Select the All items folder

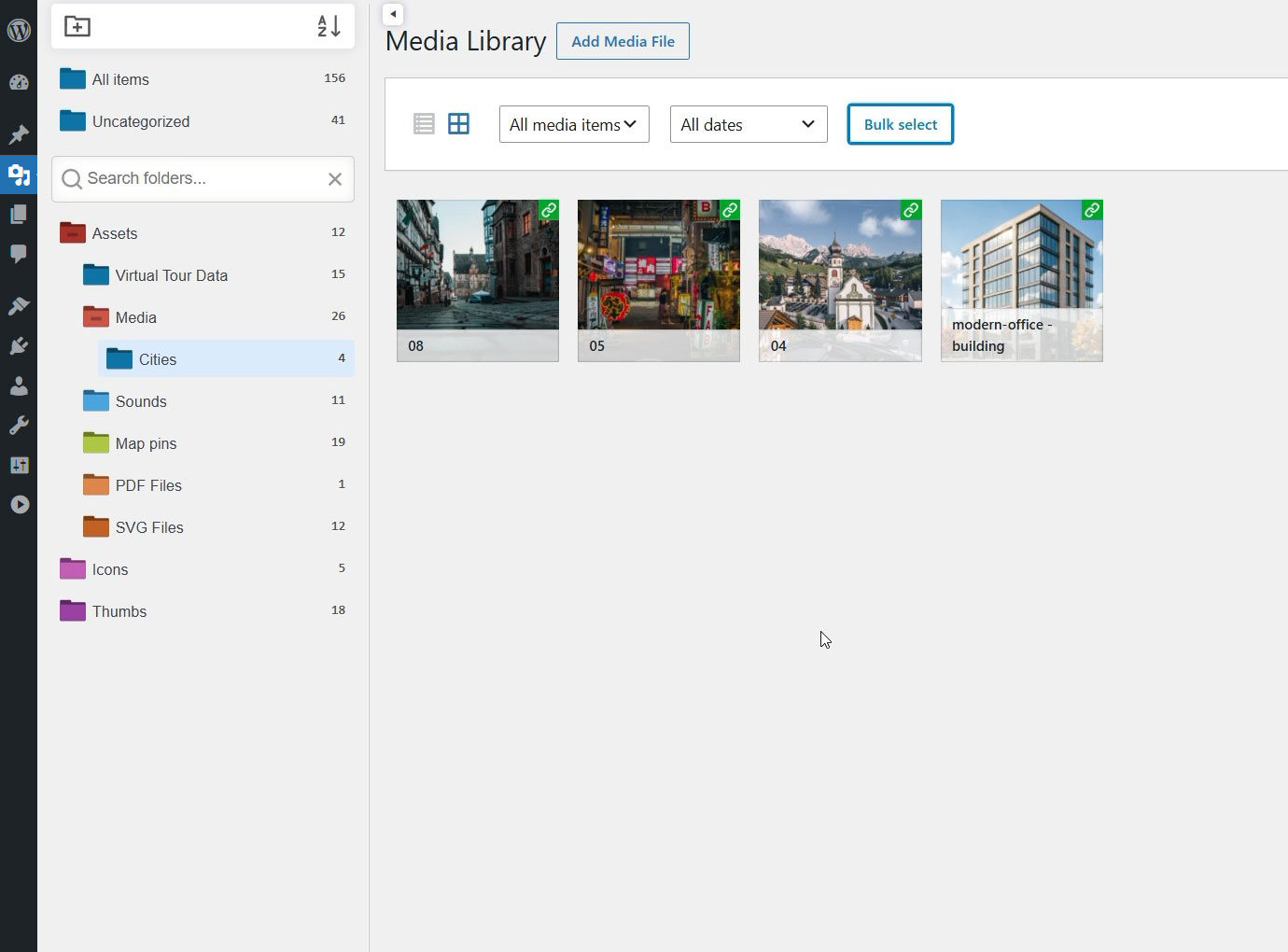click(203, 79)
